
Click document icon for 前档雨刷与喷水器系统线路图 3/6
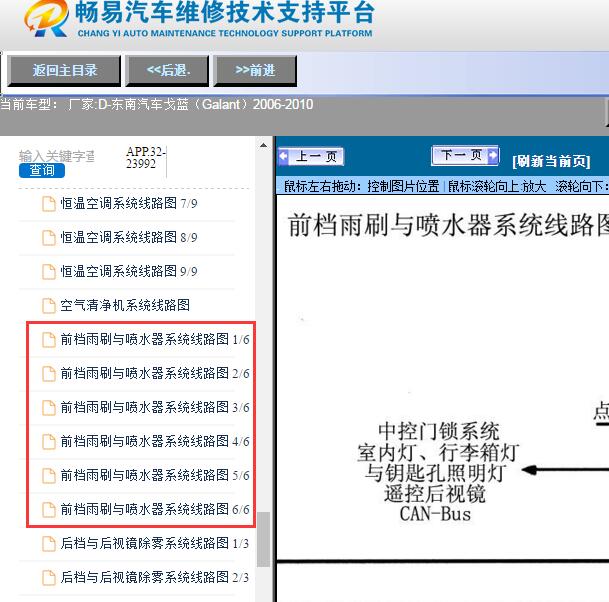point(49,408)
